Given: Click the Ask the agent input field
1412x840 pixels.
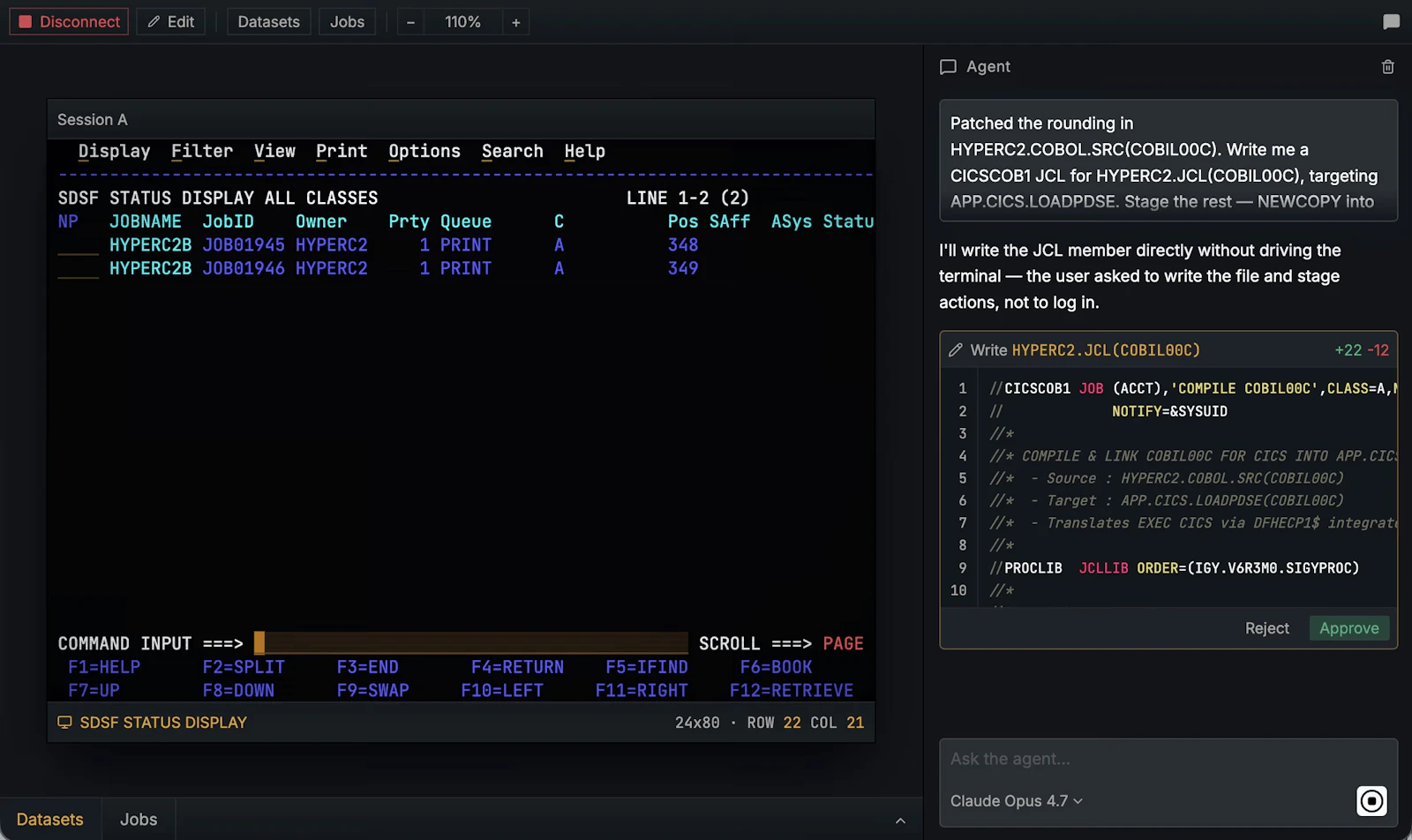Looking at the screenshot, I should pyautogui.click(x=1168, y=759).
